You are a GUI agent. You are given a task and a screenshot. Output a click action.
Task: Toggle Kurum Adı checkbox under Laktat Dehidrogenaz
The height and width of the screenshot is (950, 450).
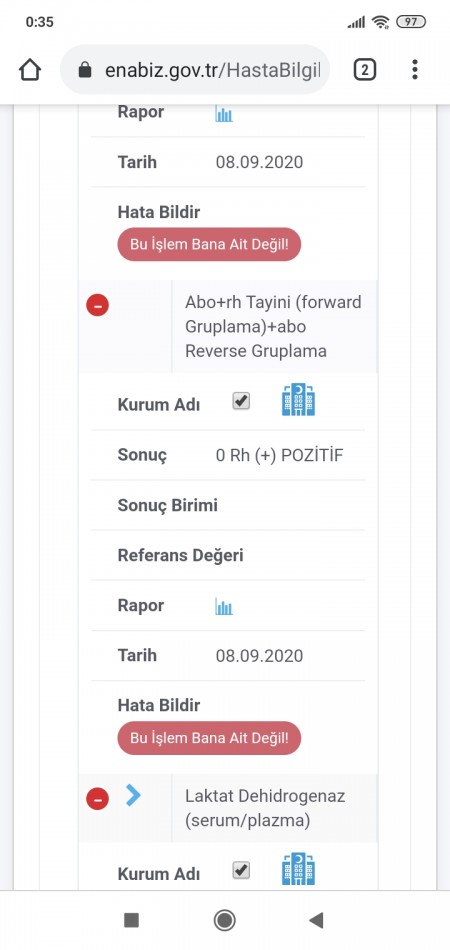coord(241,871)
